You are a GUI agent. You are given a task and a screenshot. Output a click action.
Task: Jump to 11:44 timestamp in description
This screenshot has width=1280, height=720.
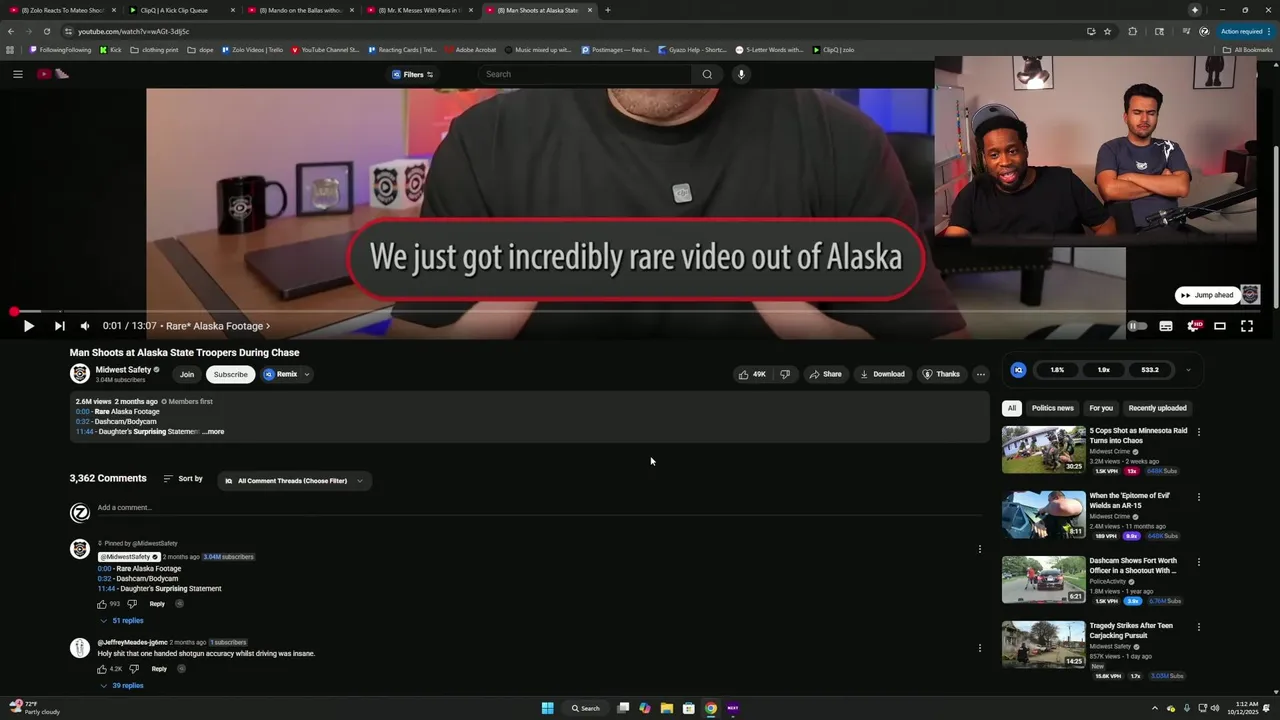[84, 432]
